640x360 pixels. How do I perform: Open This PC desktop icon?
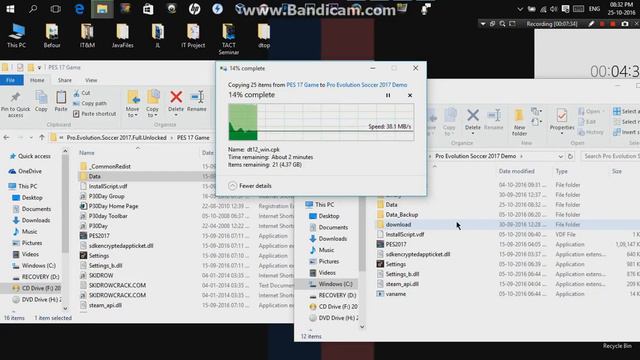[x=16, y=36]
